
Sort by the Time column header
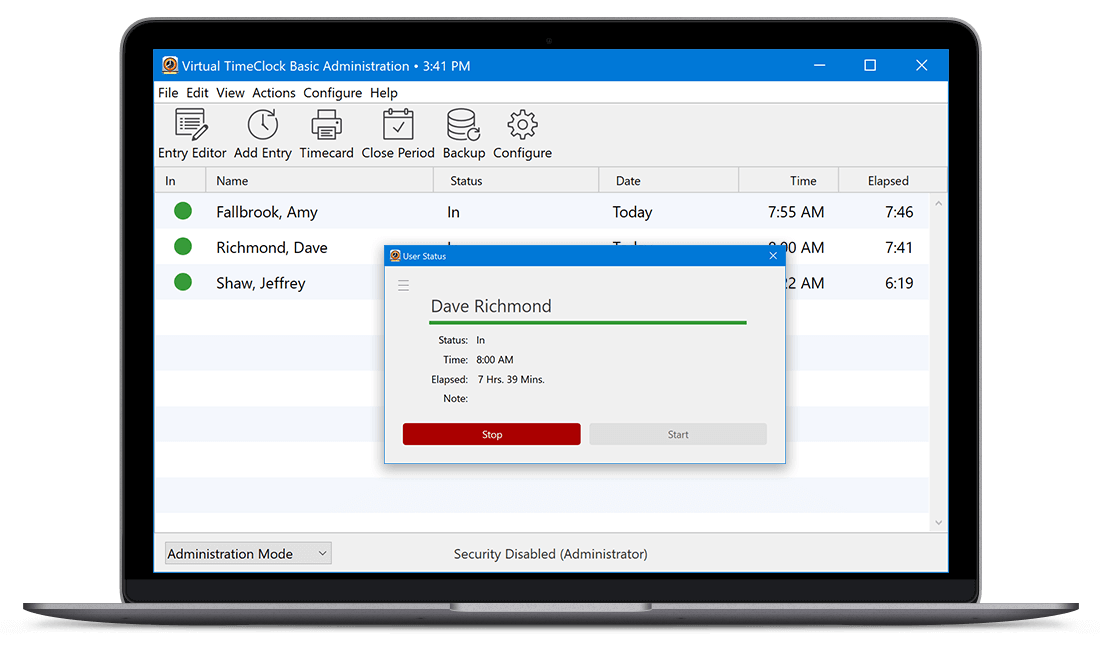(789, 180)
